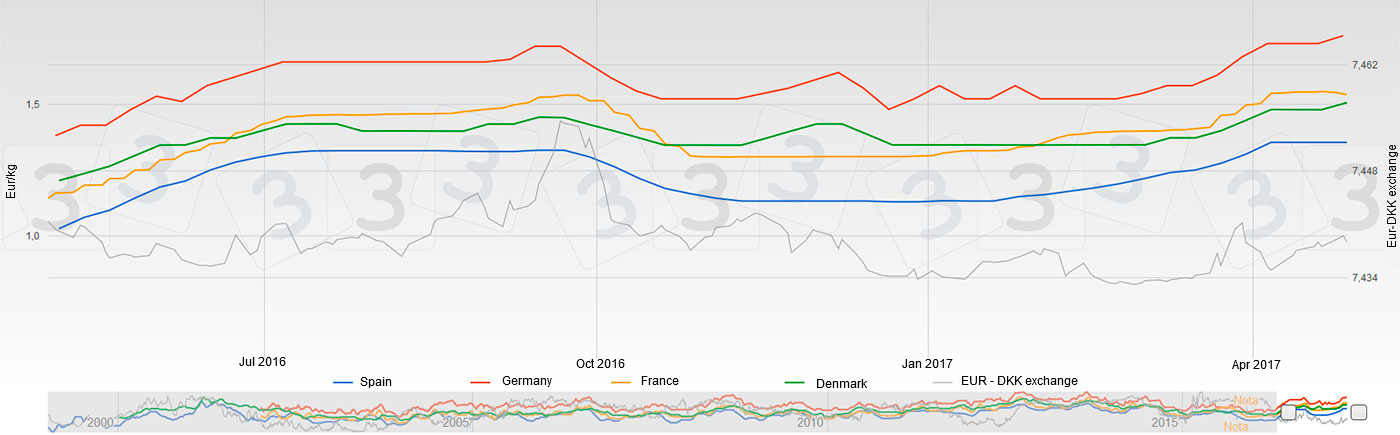Click the right range selector handle

pos(1358,412)
